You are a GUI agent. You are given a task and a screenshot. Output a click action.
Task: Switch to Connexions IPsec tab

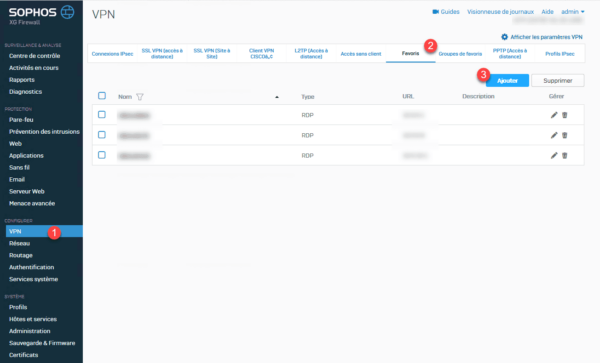point(112,54)
